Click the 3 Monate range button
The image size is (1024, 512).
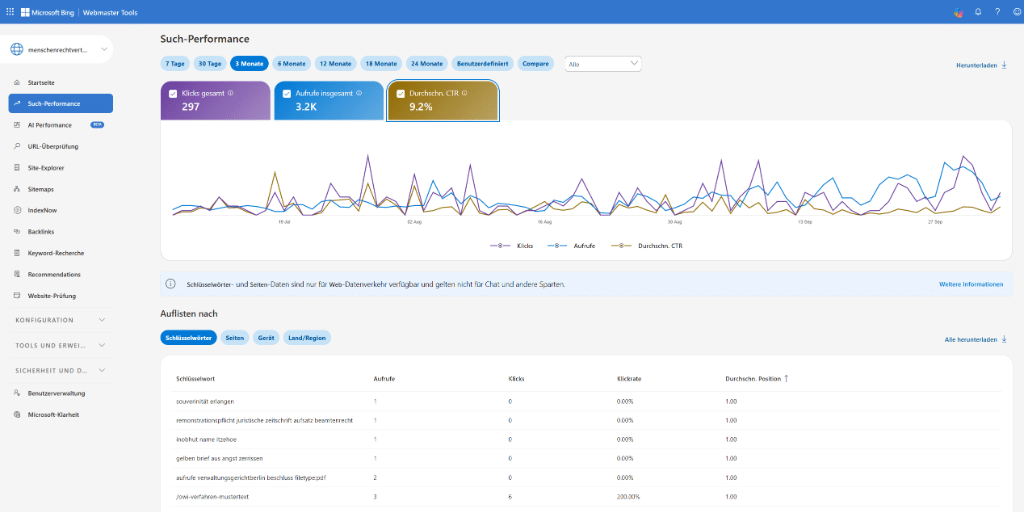click(x=249, y=63)
